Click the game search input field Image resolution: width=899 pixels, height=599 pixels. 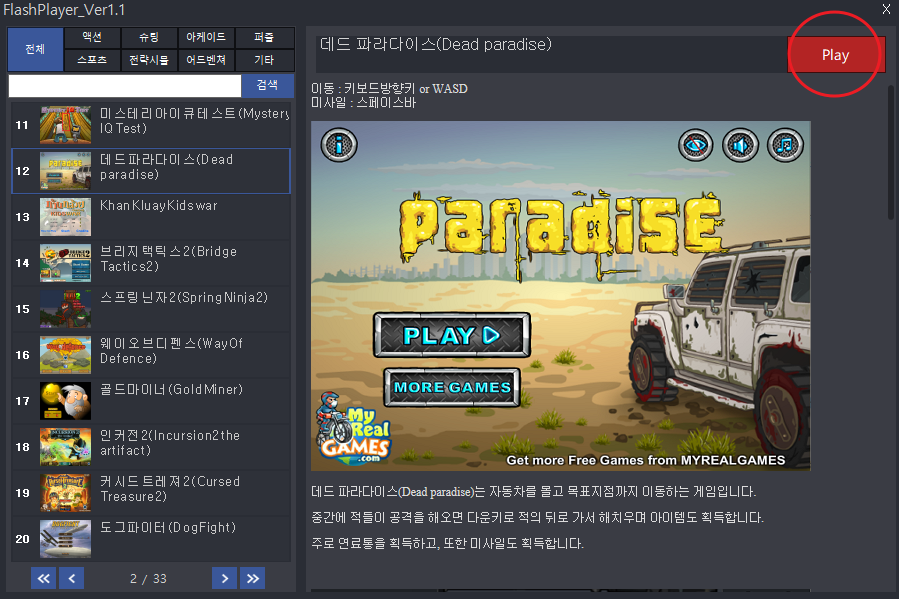(125, 86)
